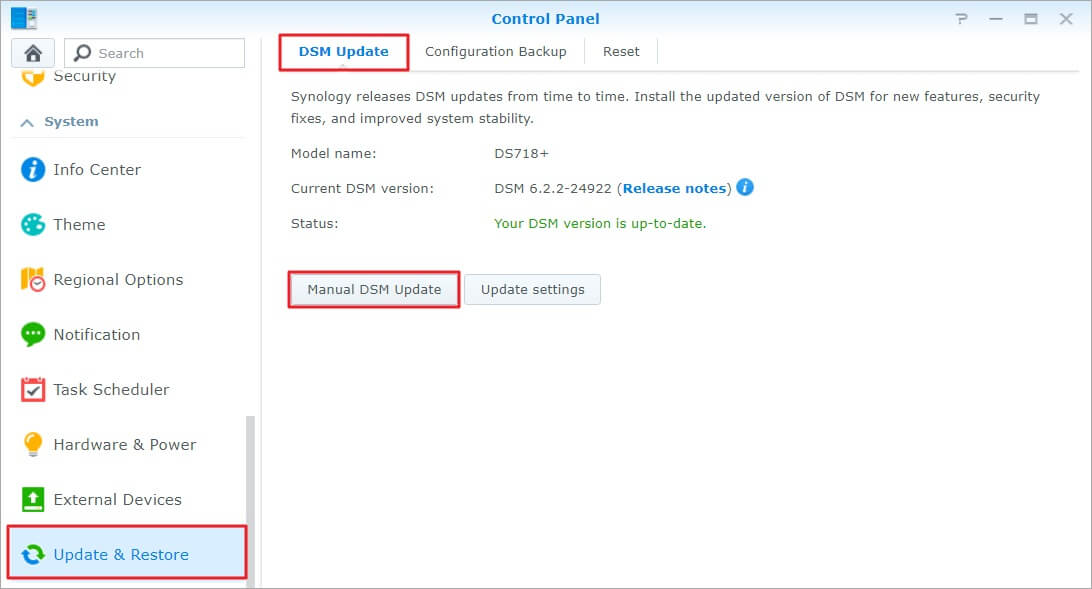
Task: Click the Security shield icon
Action: pyautogui.click(x=33, y=77)
